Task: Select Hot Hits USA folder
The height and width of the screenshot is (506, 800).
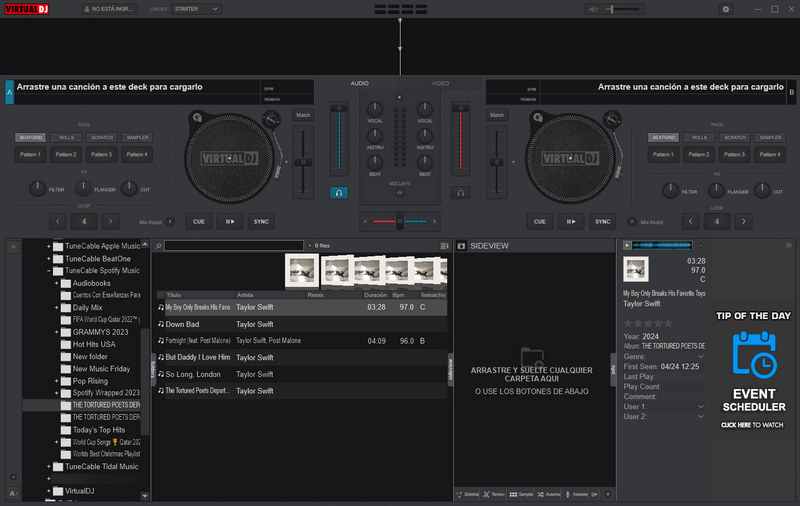Action: [94, 344]
